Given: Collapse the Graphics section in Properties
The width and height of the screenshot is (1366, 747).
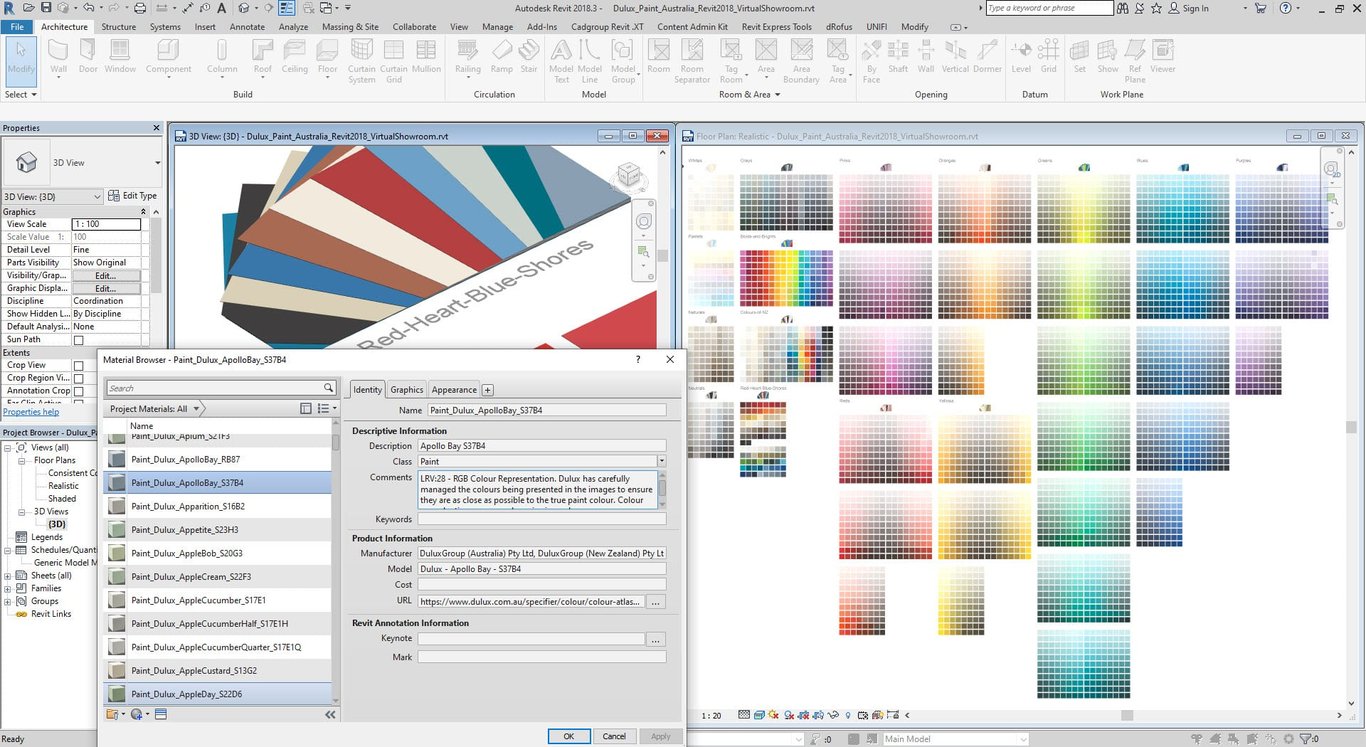Looking at the screenshot, I should (143, 212).
